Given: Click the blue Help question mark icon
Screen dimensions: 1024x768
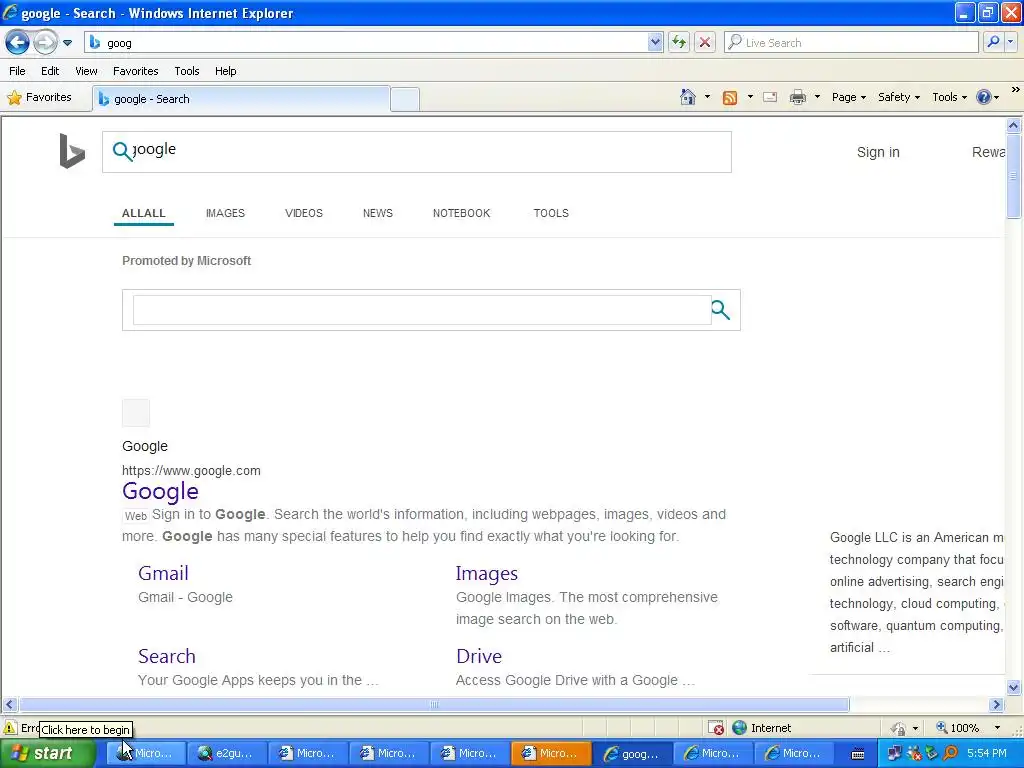Looking at the screenshot, I should coord(984,97).
